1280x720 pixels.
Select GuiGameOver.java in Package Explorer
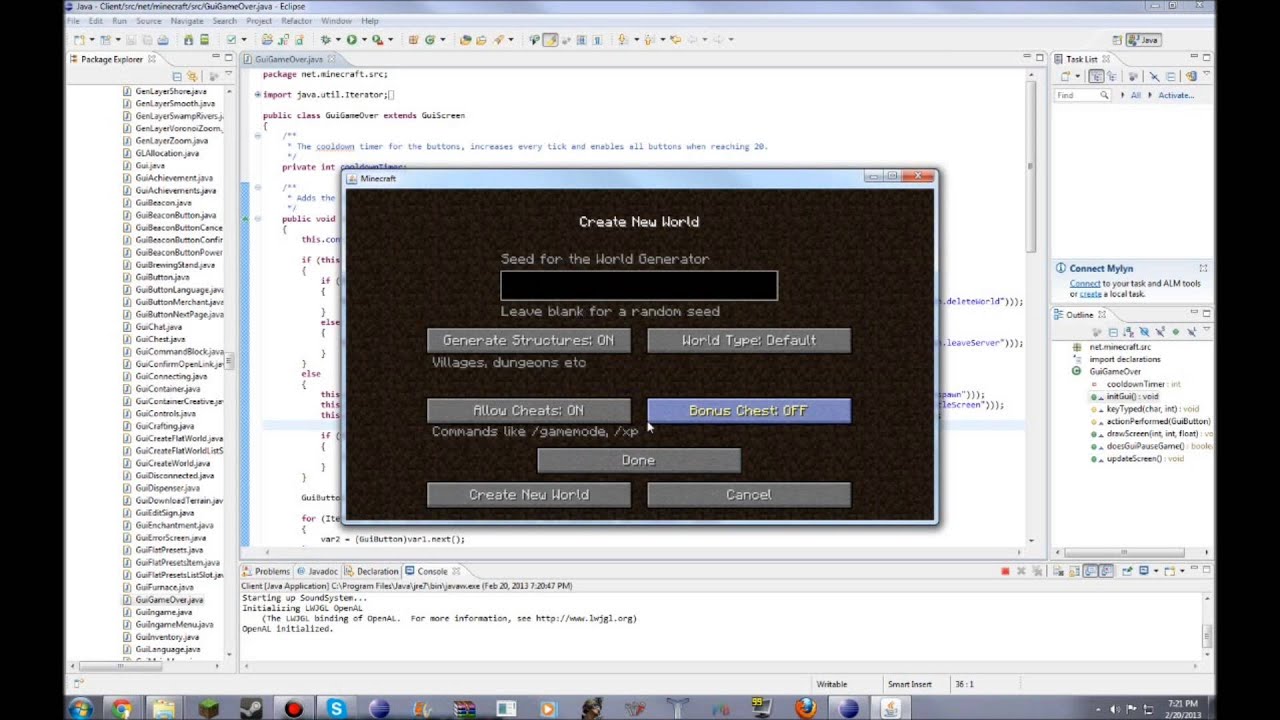(x=169, y=600)
